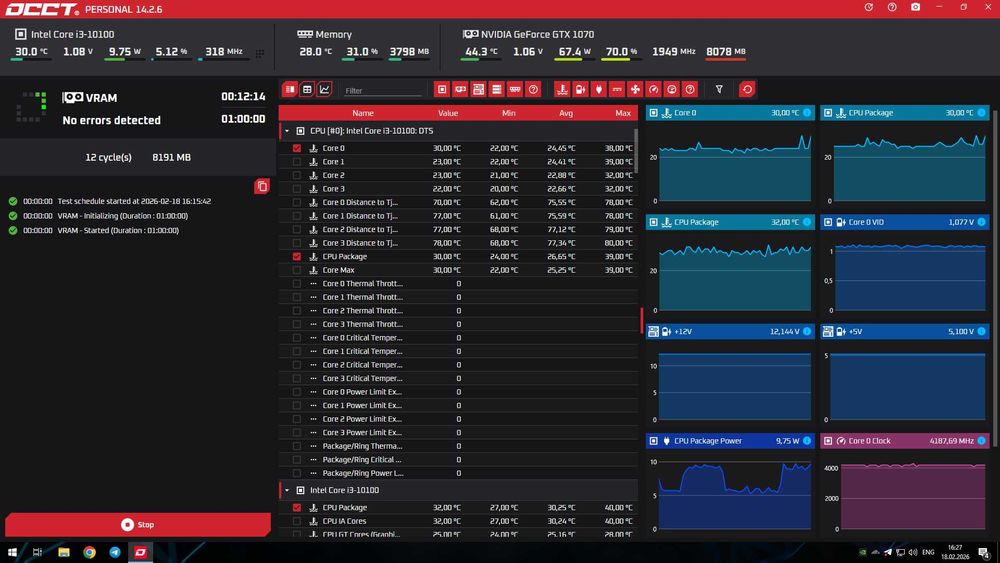This screenshot has width=1000, height=563.
Task: Switch to the table-only monitoring view
Action: (x=307, y=89)
